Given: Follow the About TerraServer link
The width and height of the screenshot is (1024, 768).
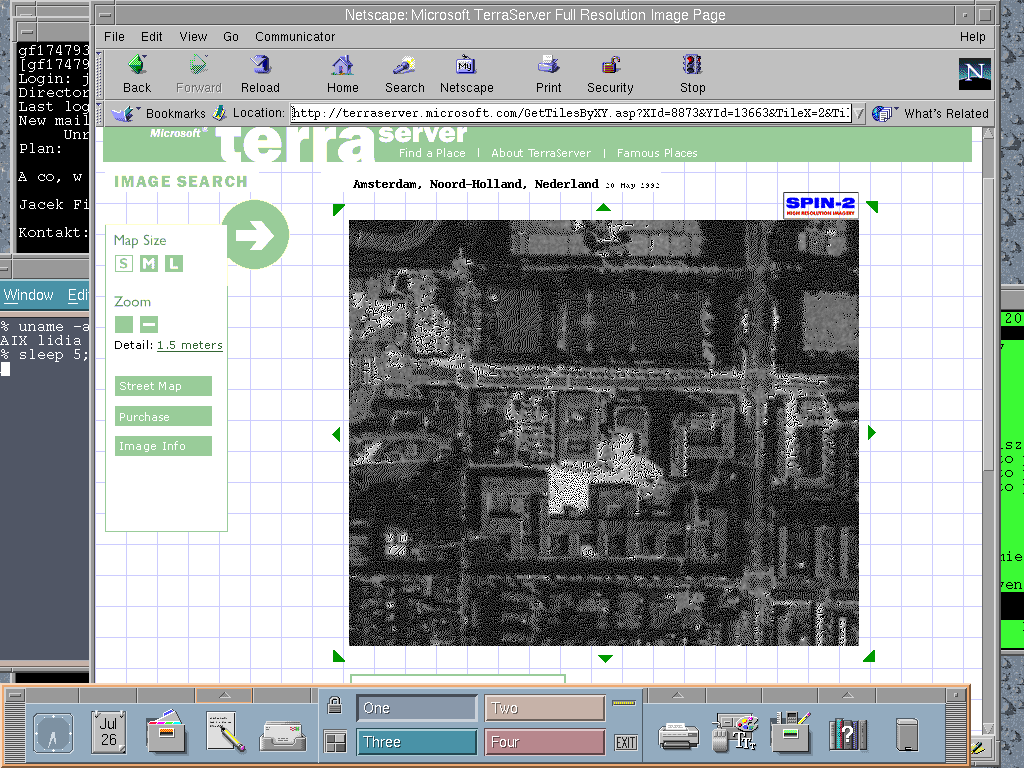Looking at the screenshot, I should 541,153.
